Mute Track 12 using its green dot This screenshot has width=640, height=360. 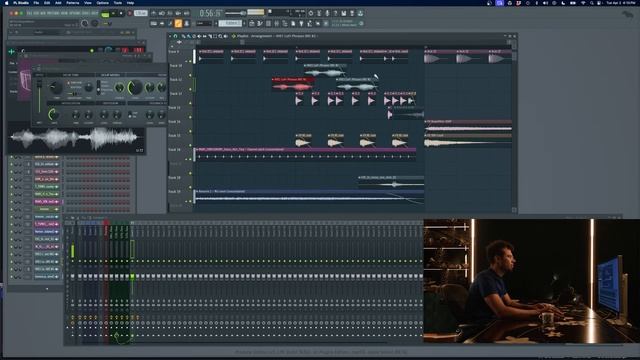point(190,103)
